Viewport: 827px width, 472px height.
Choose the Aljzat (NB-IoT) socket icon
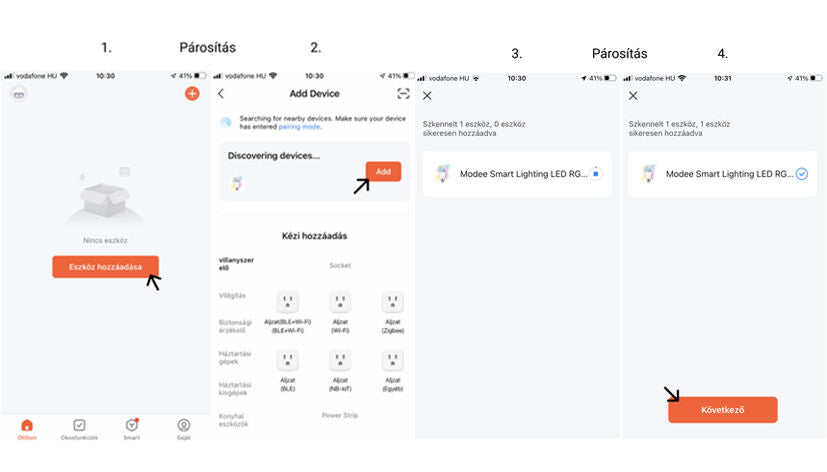click(340, 361)
